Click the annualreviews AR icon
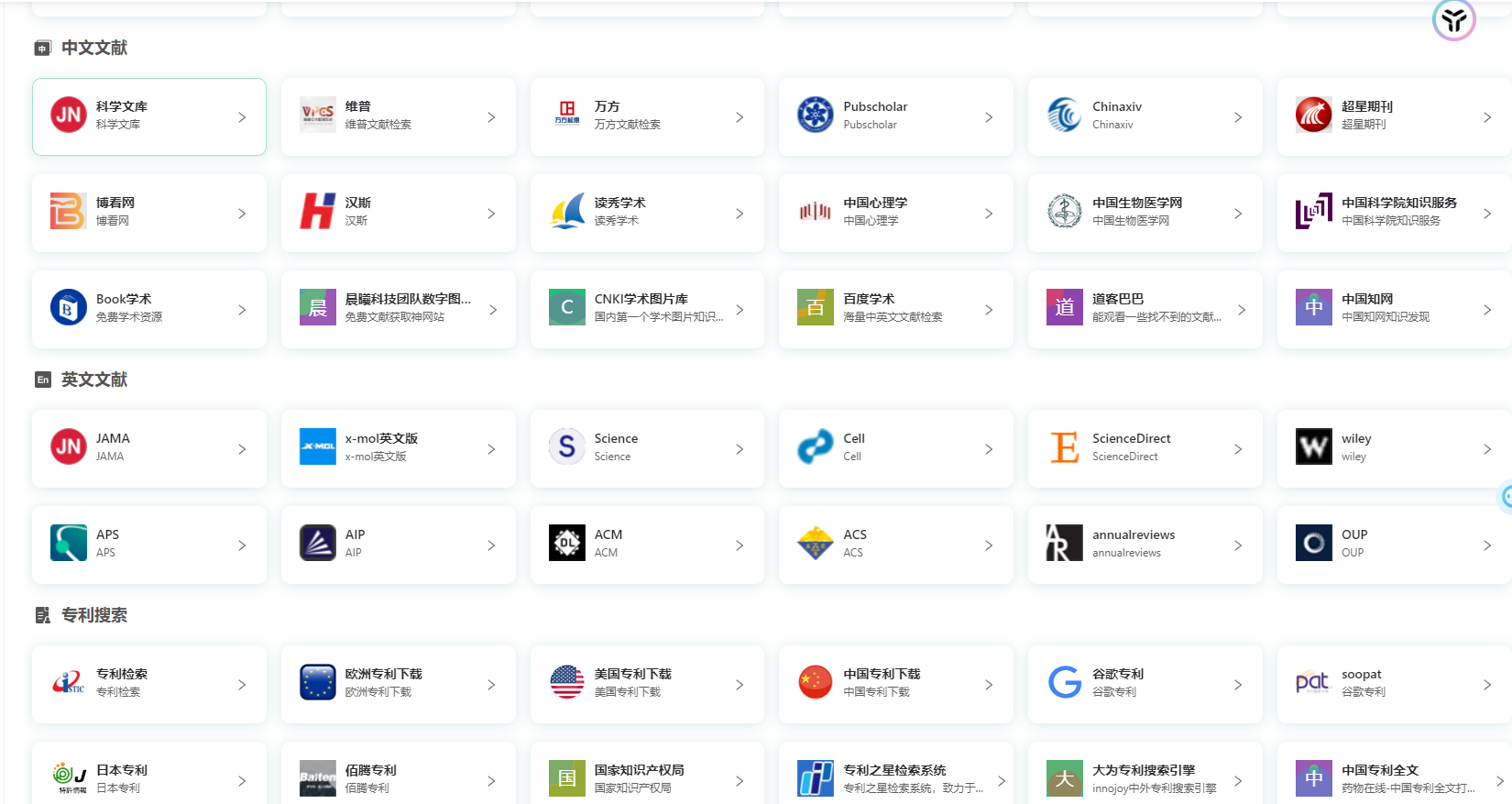 coord(1065,544)
